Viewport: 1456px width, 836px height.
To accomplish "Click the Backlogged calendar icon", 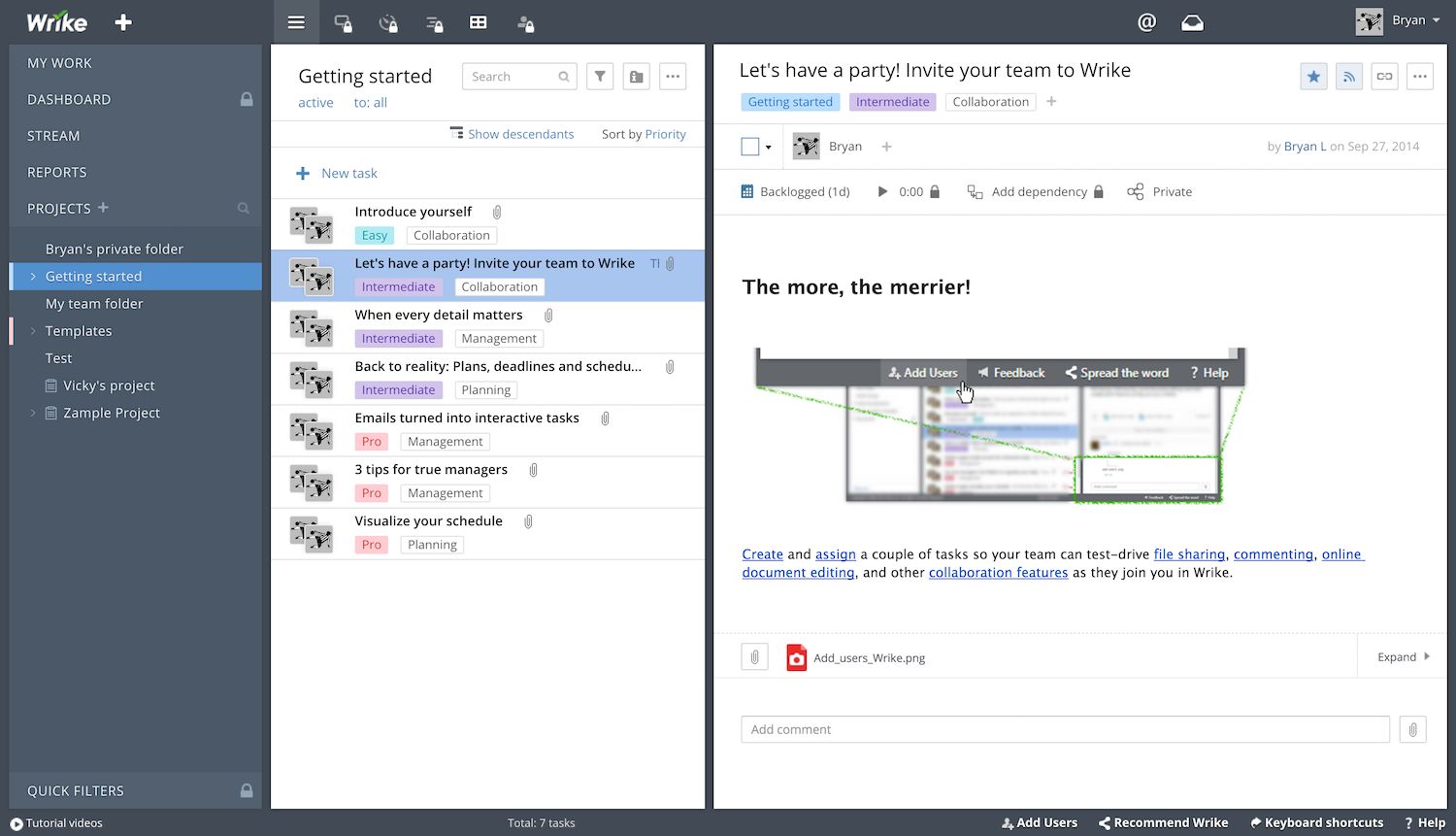I will click(747, 191).
